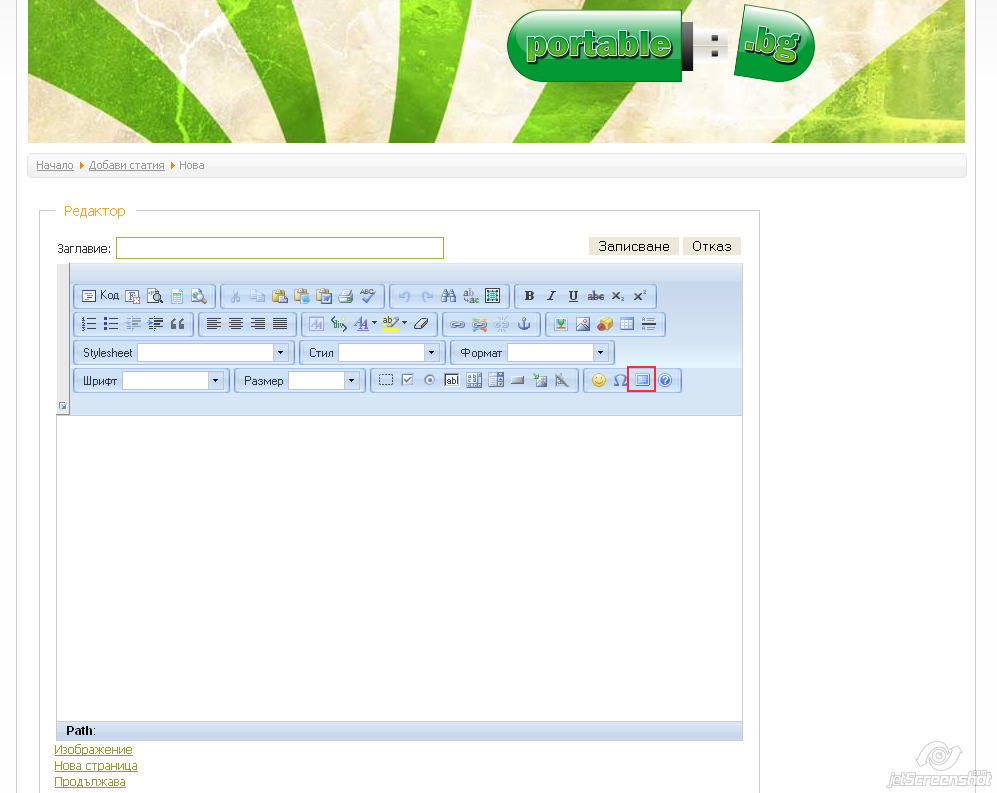Click inside the editor text area
The height and width of the screenshot is (793, 997).
pyautogui.click(x=399, y=568)
